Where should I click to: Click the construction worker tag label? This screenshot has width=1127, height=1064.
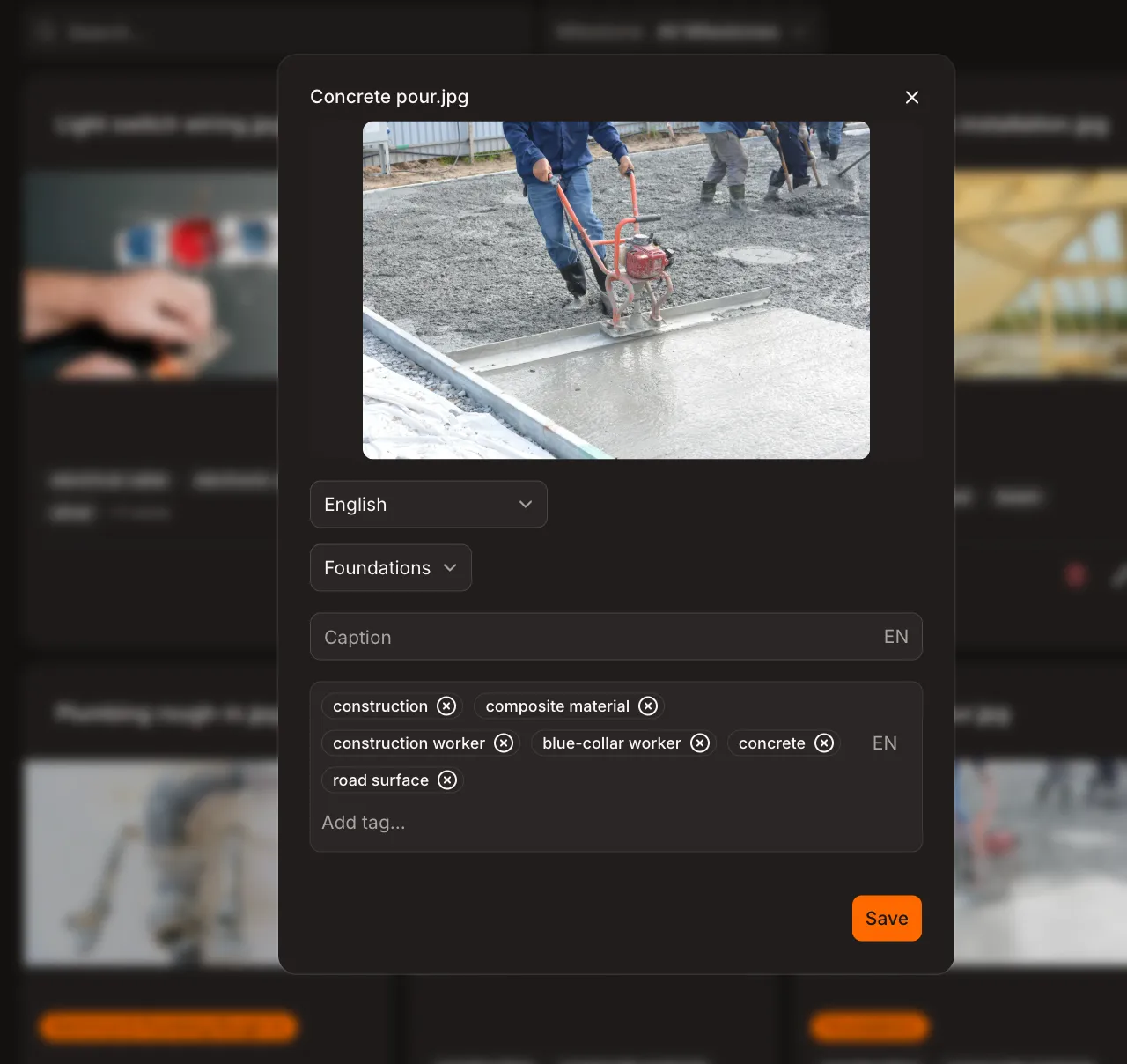[x=409, y=743]
